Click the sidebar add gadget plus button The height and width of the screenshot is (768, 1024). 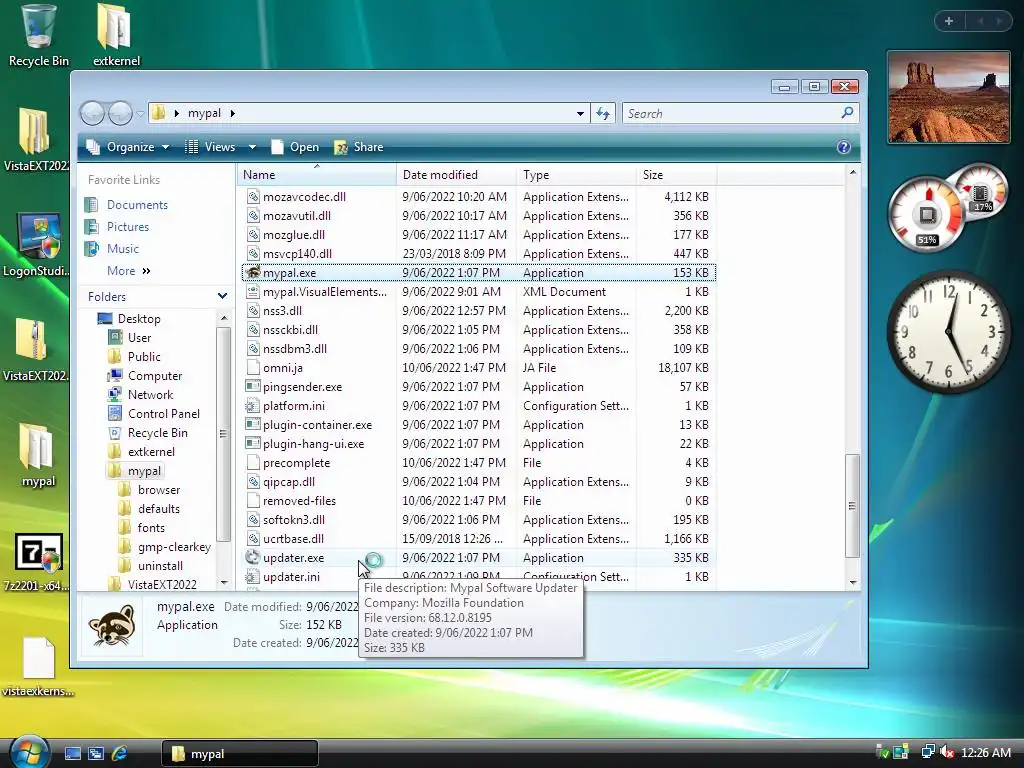(x=949, y=21)
